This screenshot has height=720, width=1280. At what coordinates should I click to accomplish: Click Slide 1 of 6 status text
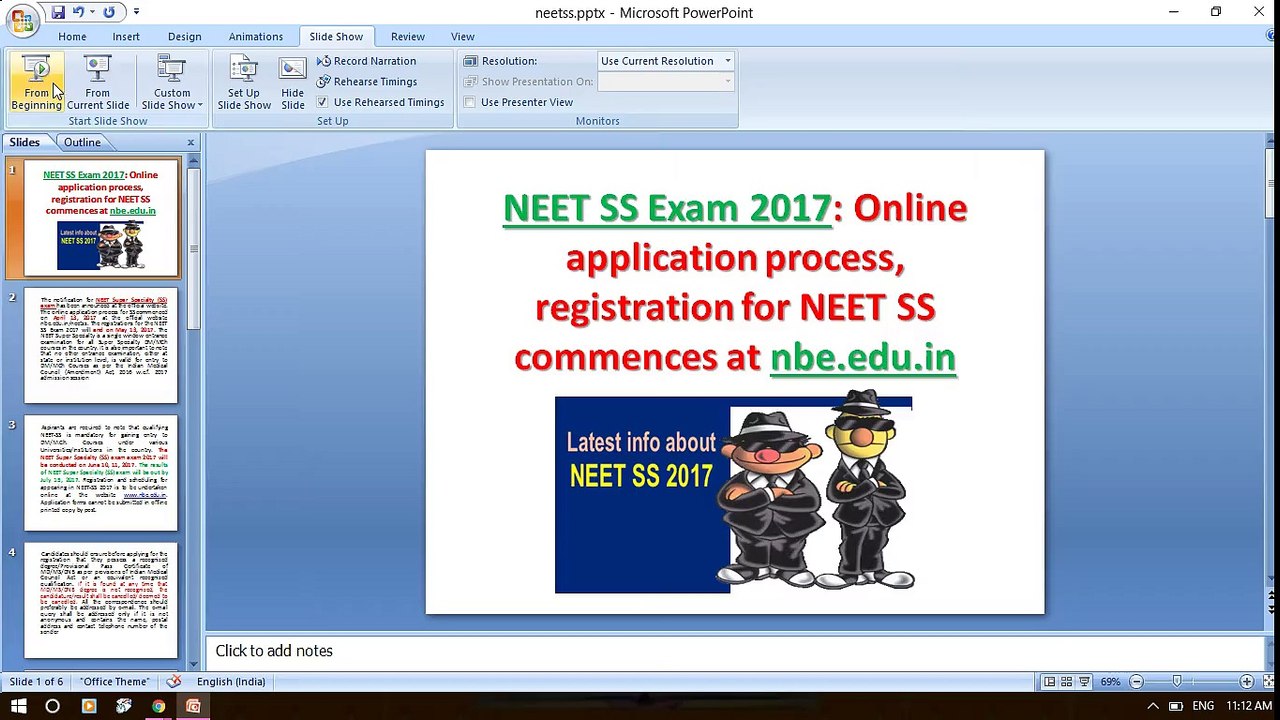click(37, 682)
